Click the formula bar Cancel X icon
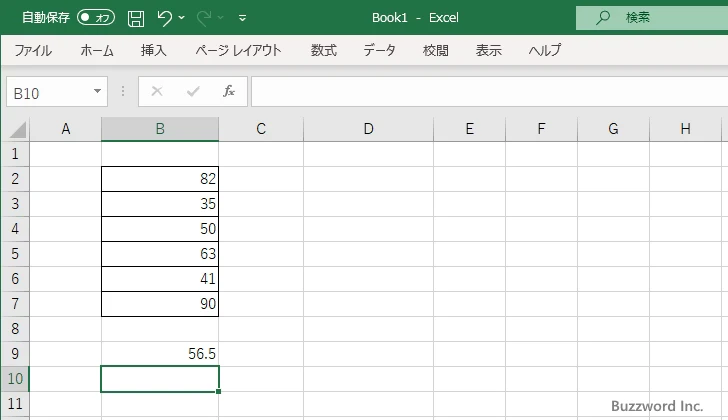The width and height of the screenshot is (728, 420). (x=157, y=92)
